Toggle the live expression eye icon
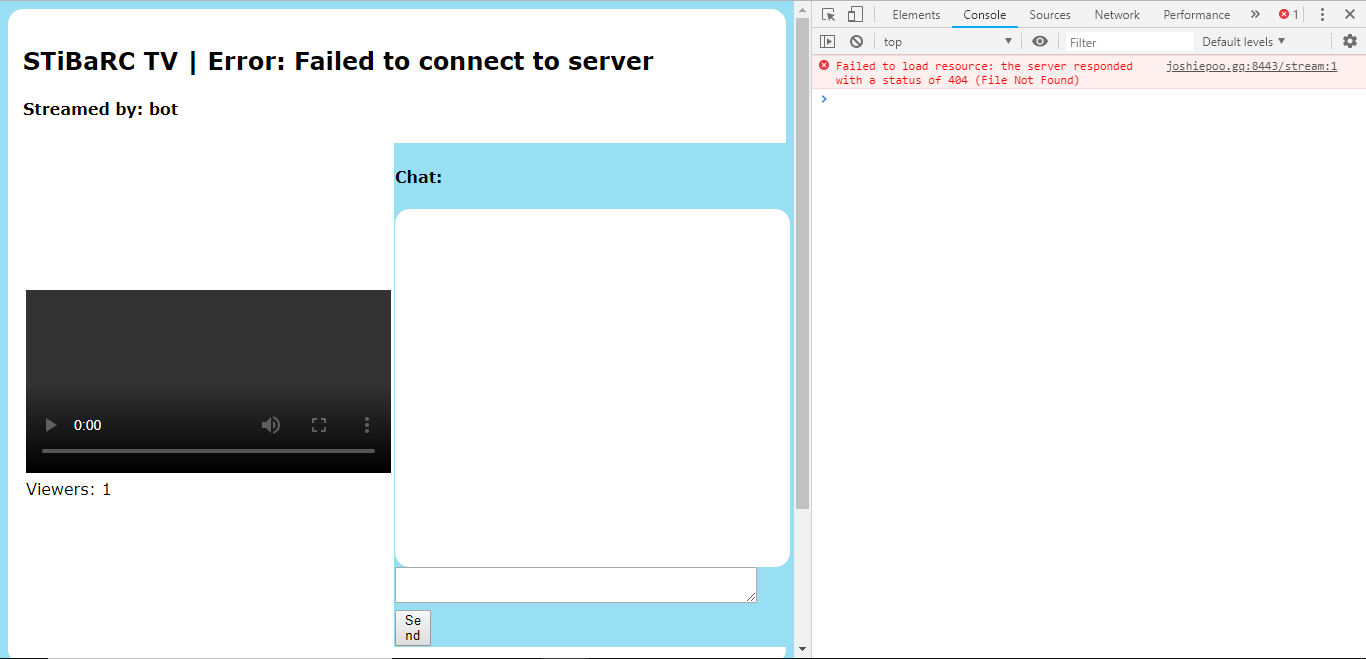Viewport: 1366px width, 659px height. tap(1040, 42)
